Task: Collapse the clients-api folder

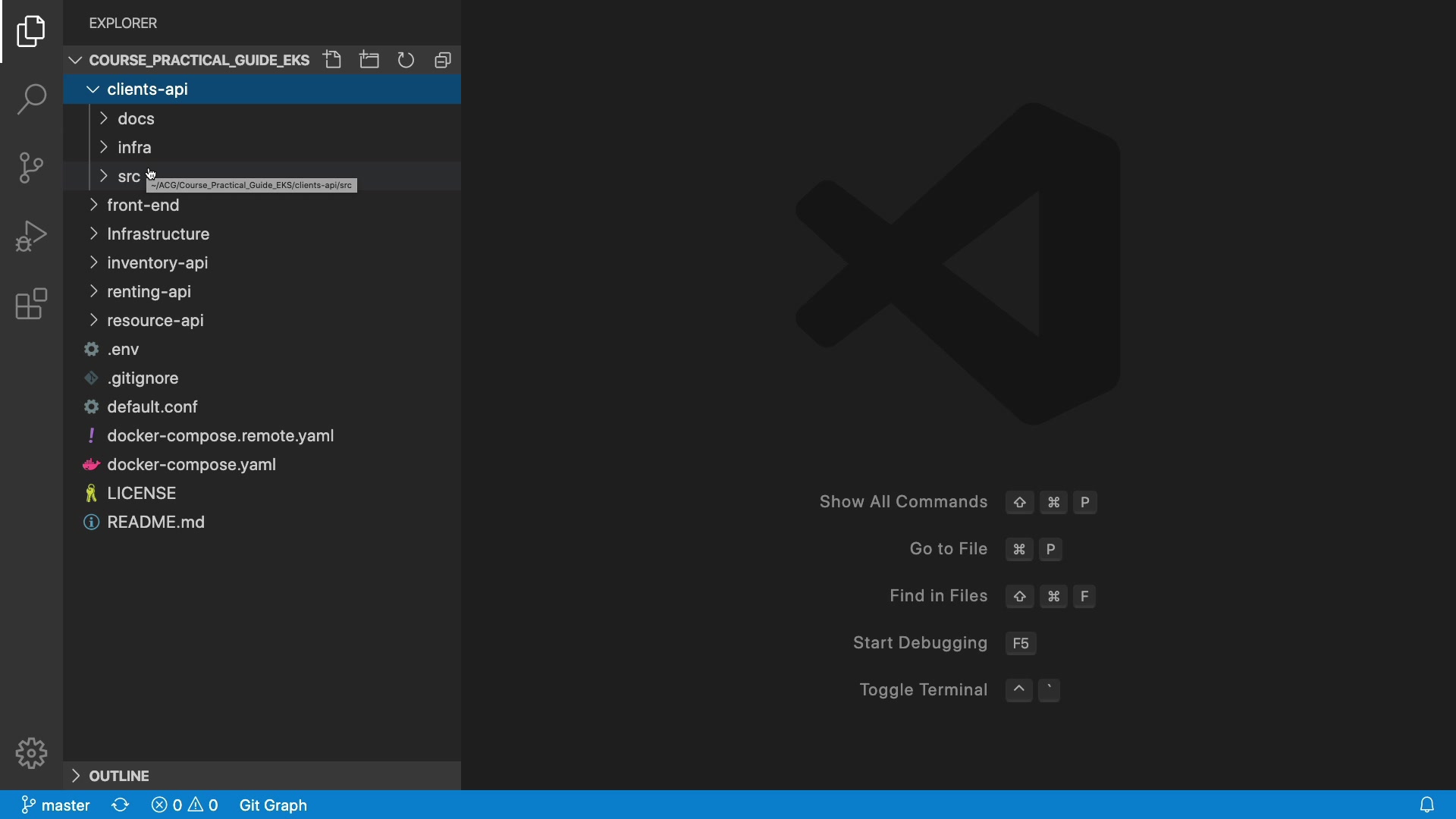Action: 148,89
